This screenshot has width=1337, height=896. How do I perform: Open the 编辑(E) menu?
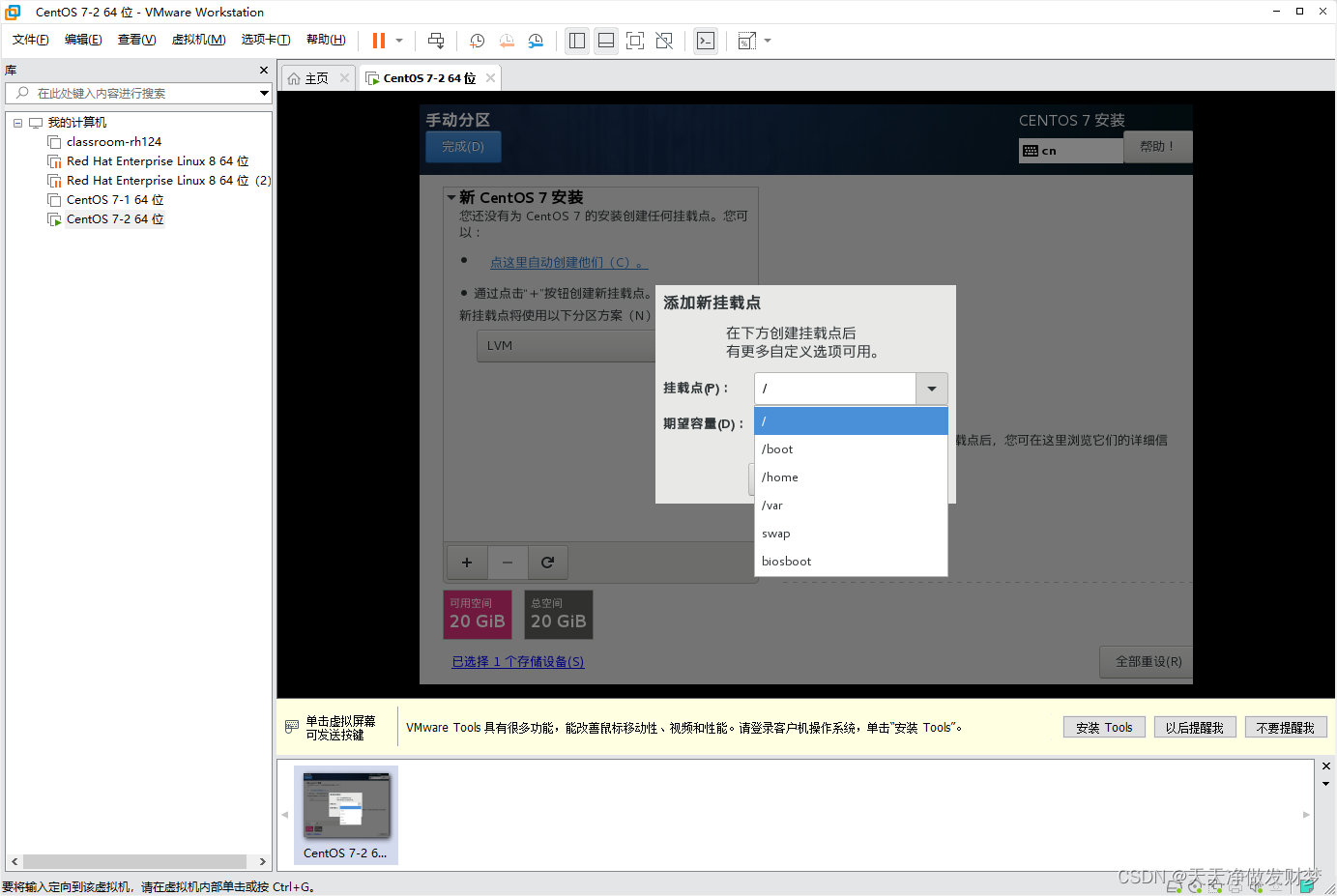(83, 40)
